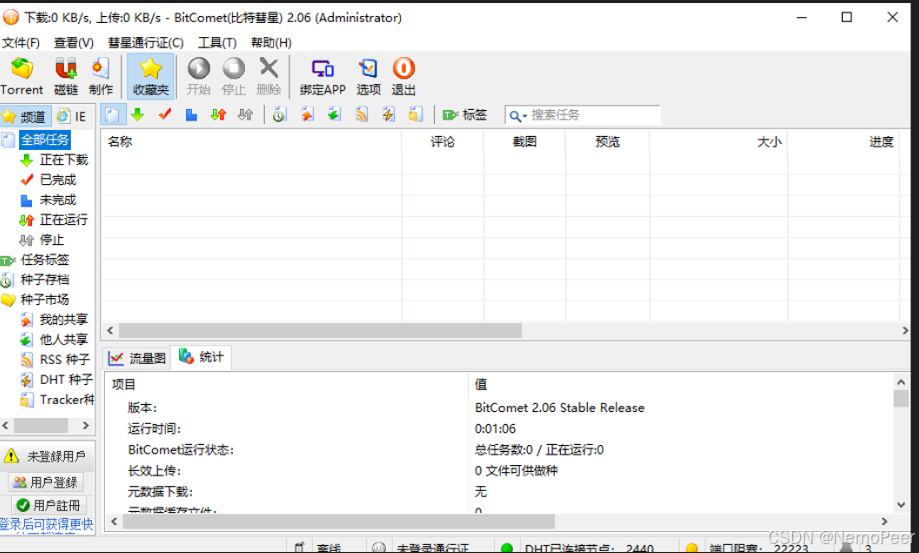Select DHT 种子 in the sidebar
This screenshot has width=919, height=553.
tap(66, 380)
